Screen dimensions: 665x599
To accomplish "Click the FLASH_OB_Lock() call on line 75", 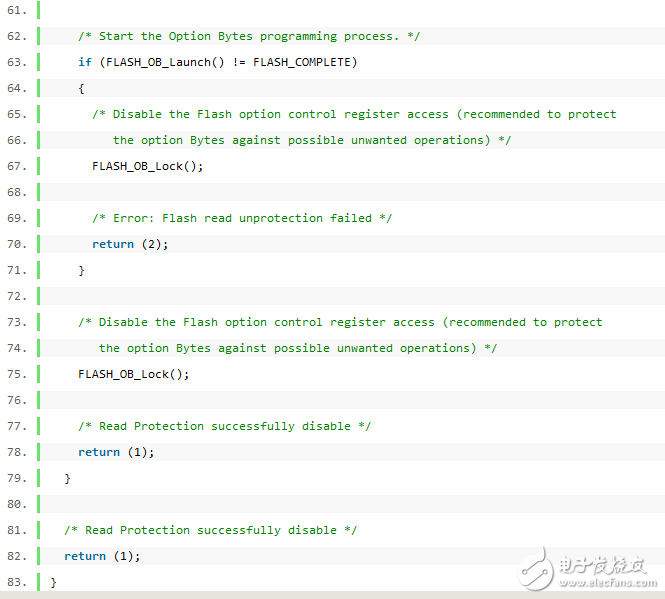I will point(133,374).
